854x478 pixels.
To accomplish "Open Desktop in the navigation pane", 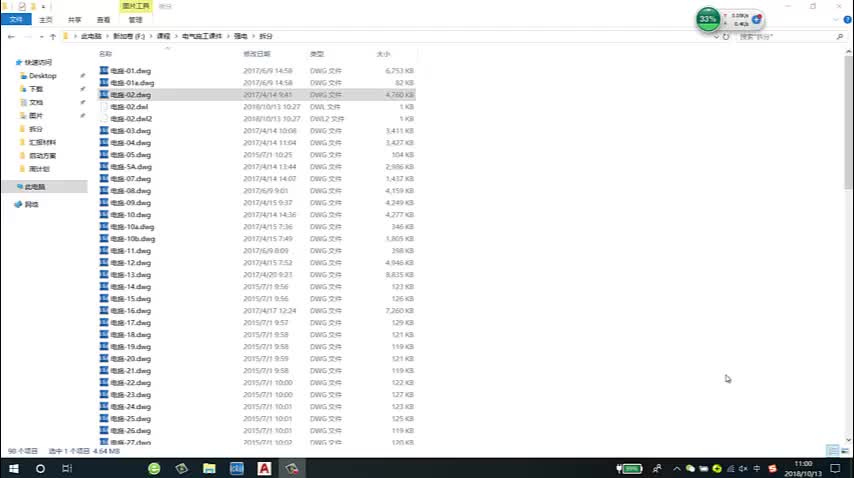I will (x=42, y=76).
